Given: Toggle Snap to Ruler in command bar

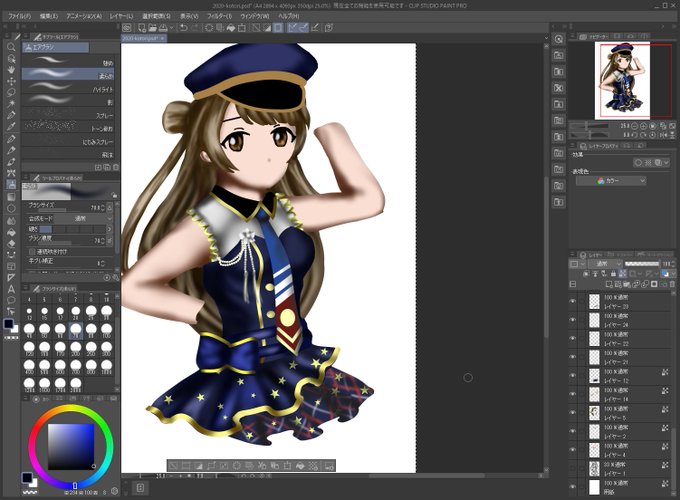Looking at the screenshot, I should [x=293, y=28].
